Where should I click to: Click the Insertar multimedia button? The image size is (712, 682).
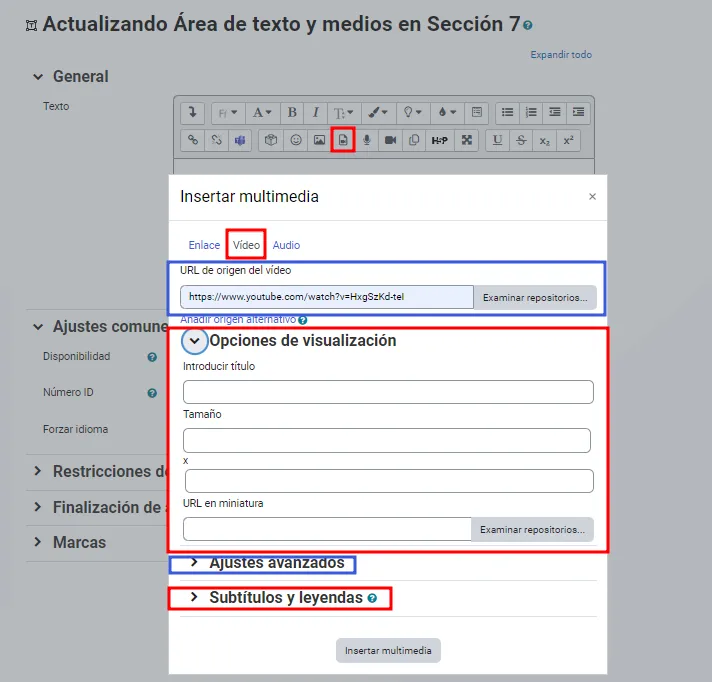[388, 651]
